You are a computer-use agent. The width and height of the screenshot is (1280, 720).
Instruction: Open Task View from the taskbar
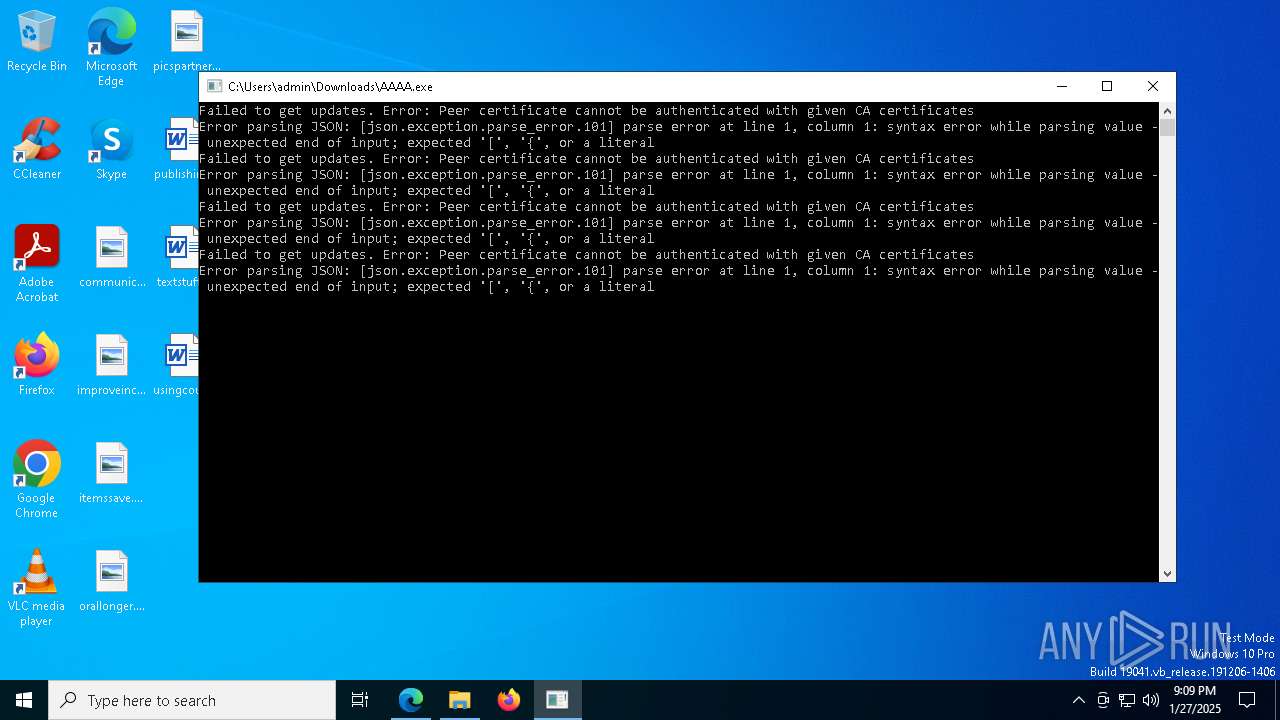(360, 700)
